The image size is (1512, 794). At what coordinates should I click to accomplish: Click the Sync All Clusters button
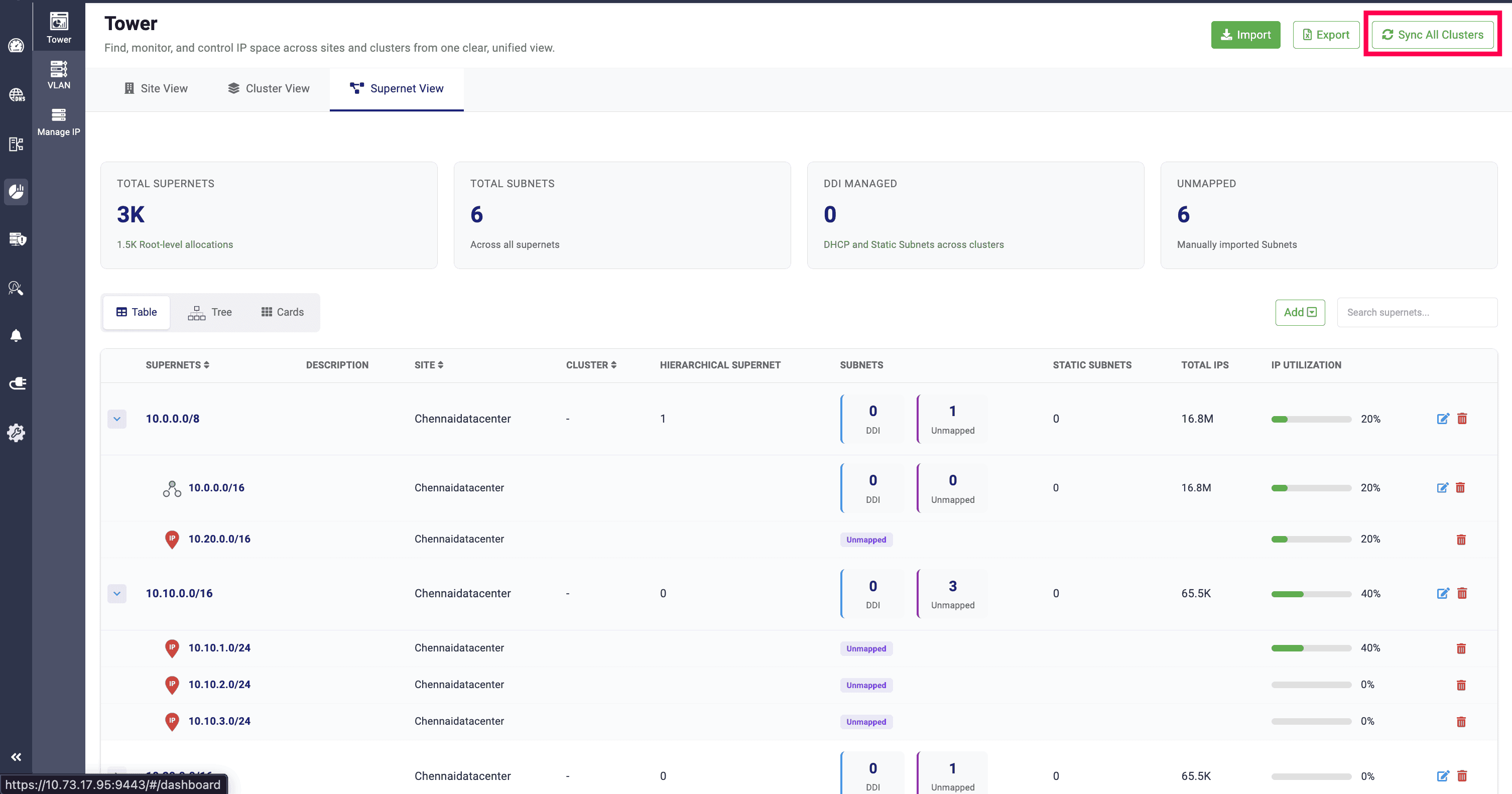[x=1432, y=35]
